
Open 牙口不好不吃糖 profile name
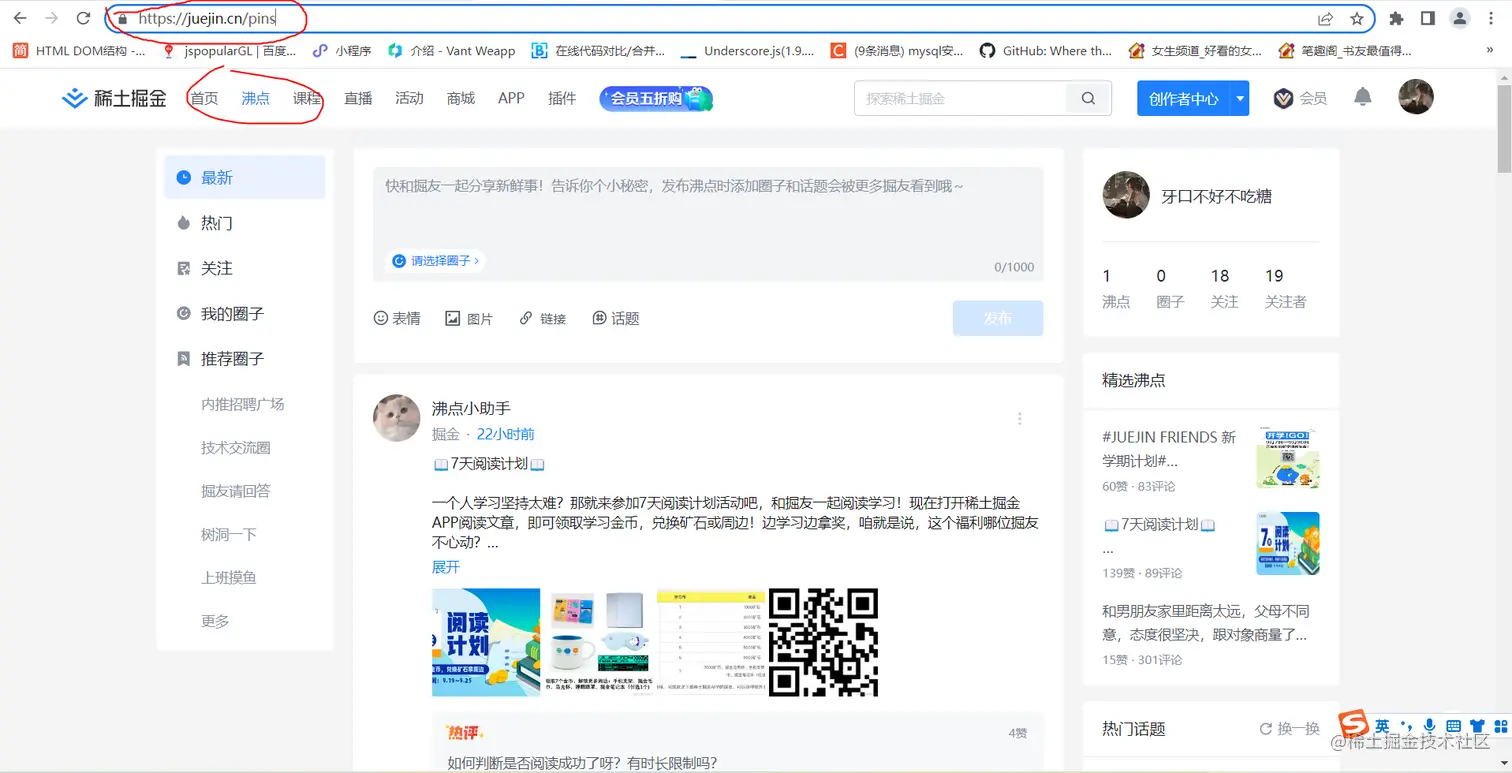click(x=1216, y=196)
